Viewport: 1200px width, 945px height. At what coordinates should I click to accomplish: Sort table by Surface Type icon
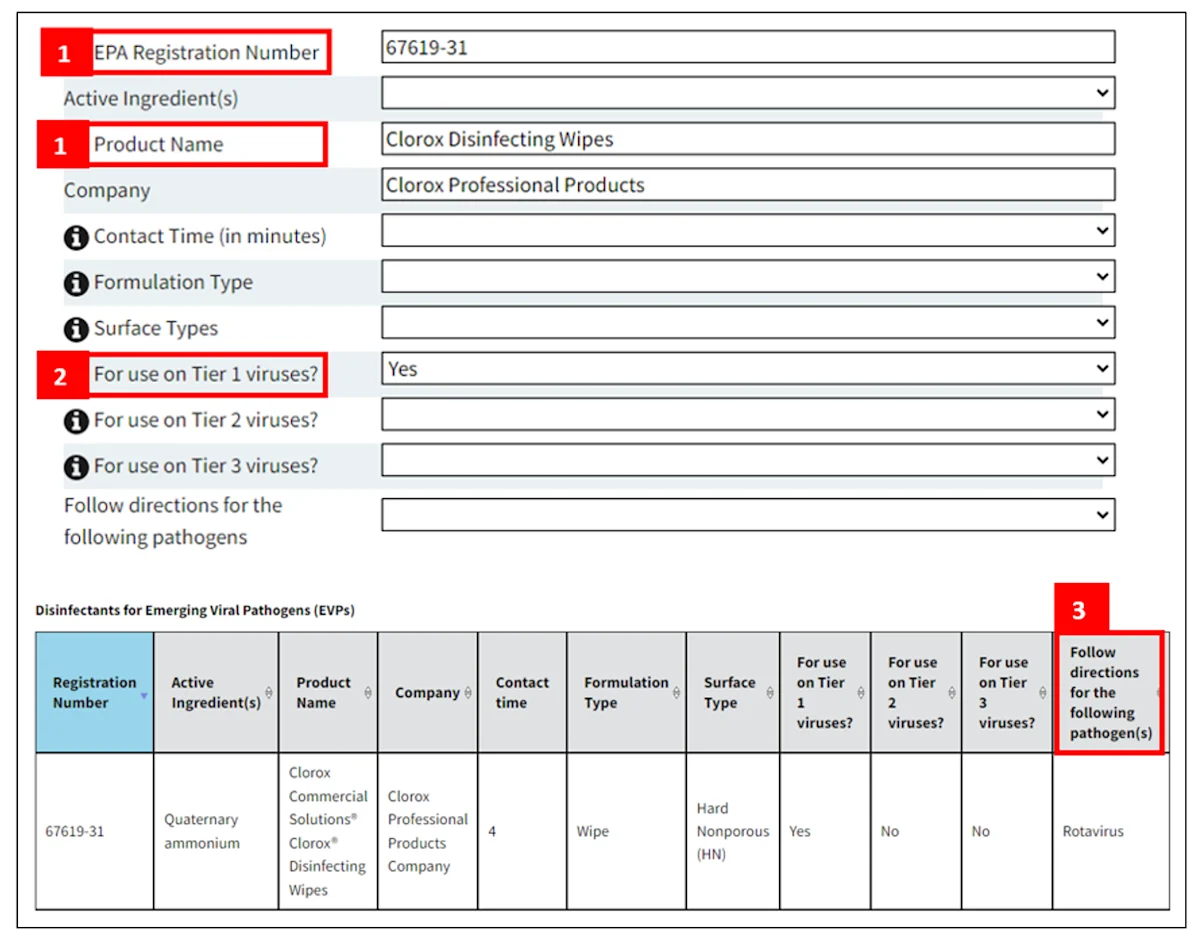click(770, 693)
